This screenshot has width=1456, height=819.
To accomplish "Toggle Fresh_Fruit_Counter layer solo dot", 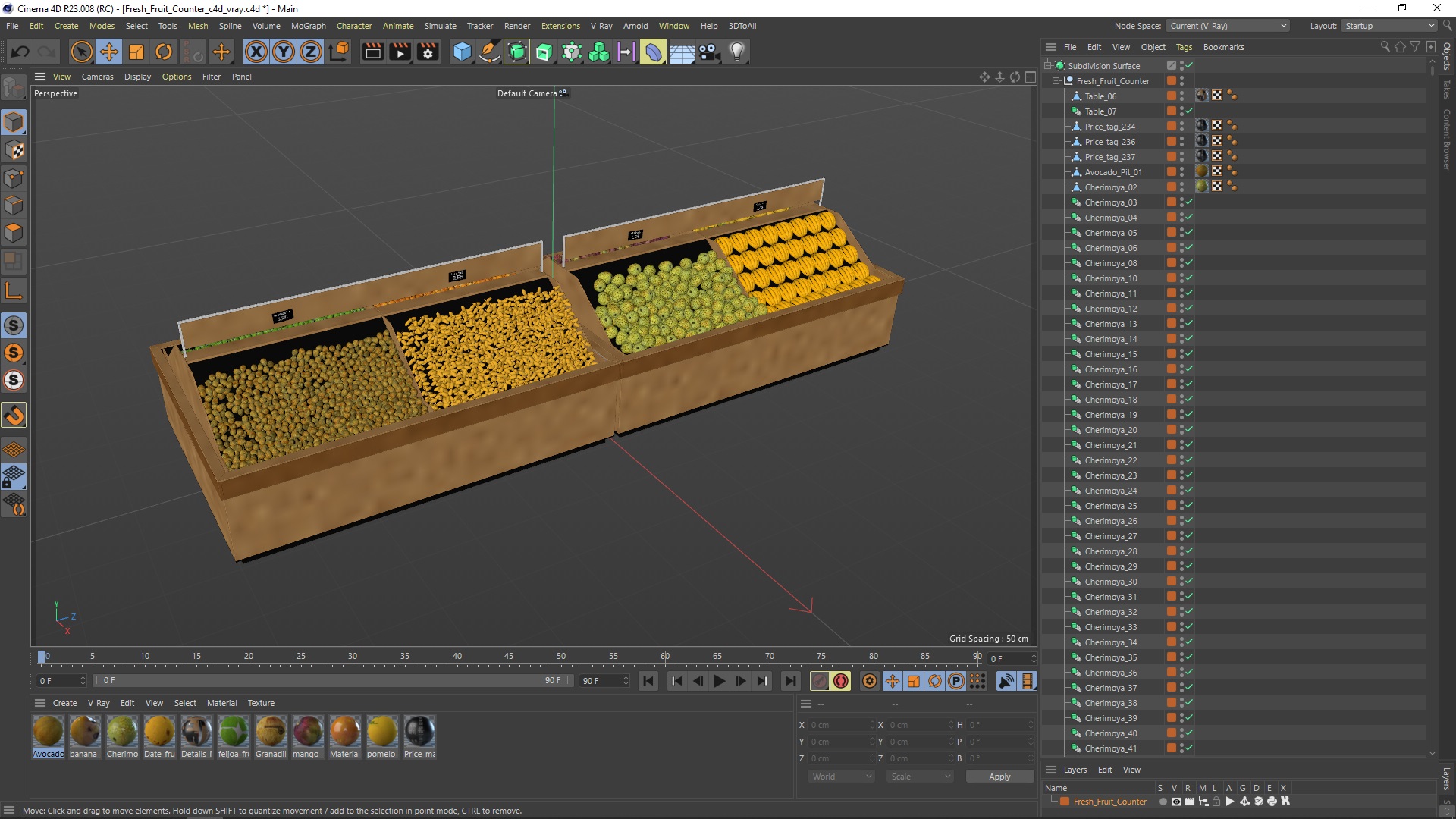I will (1163, 802).
